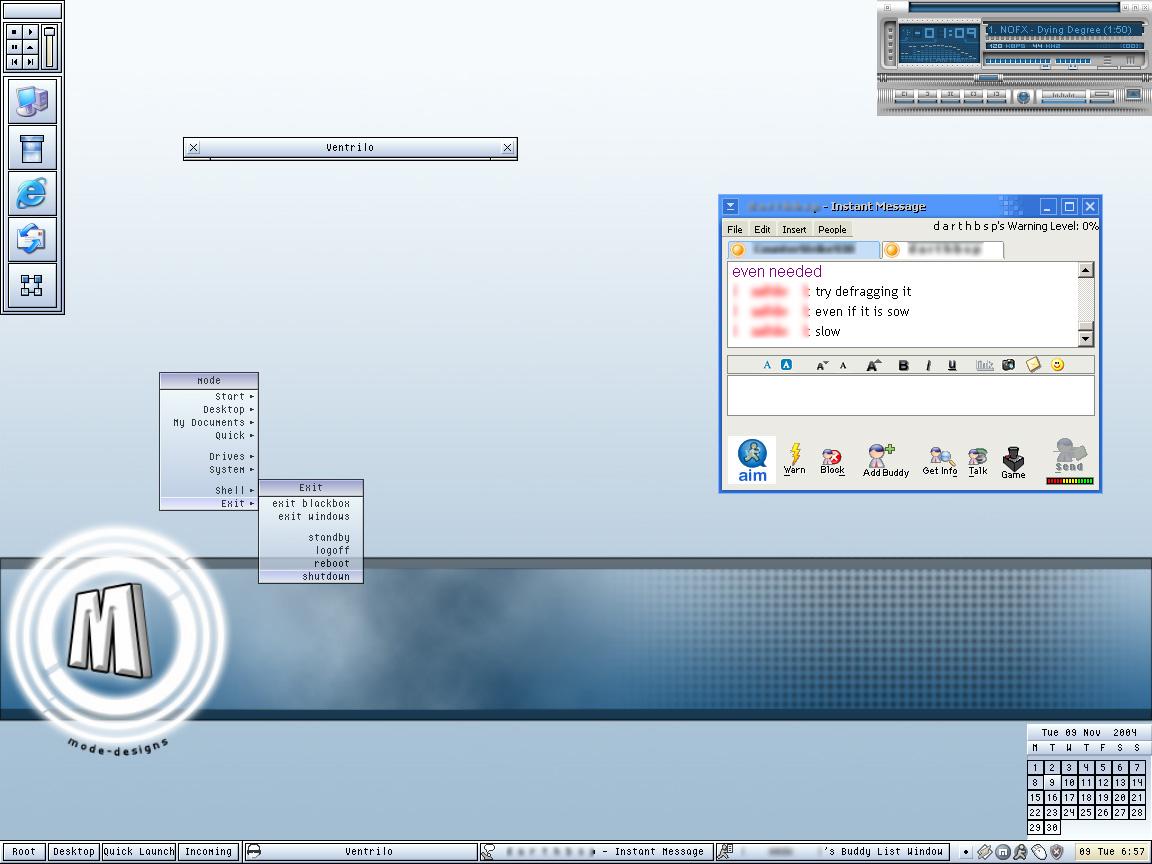
Task: Select exit blackbox option
Action: pyautogui.click(x=311, y=503)
